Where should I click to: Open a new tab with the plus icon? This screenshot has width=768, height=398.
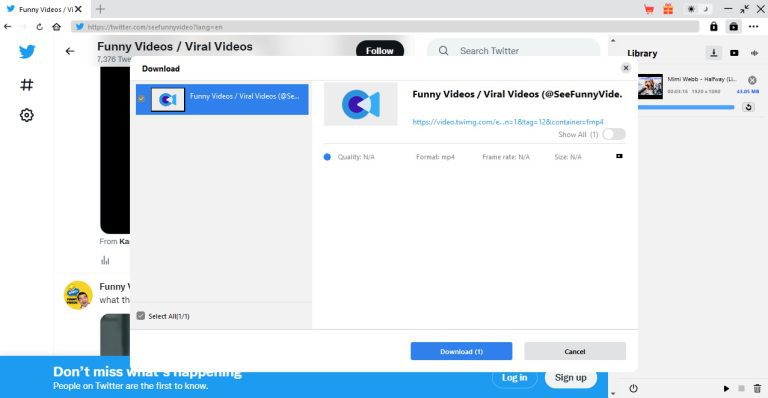tap(100, 9)
